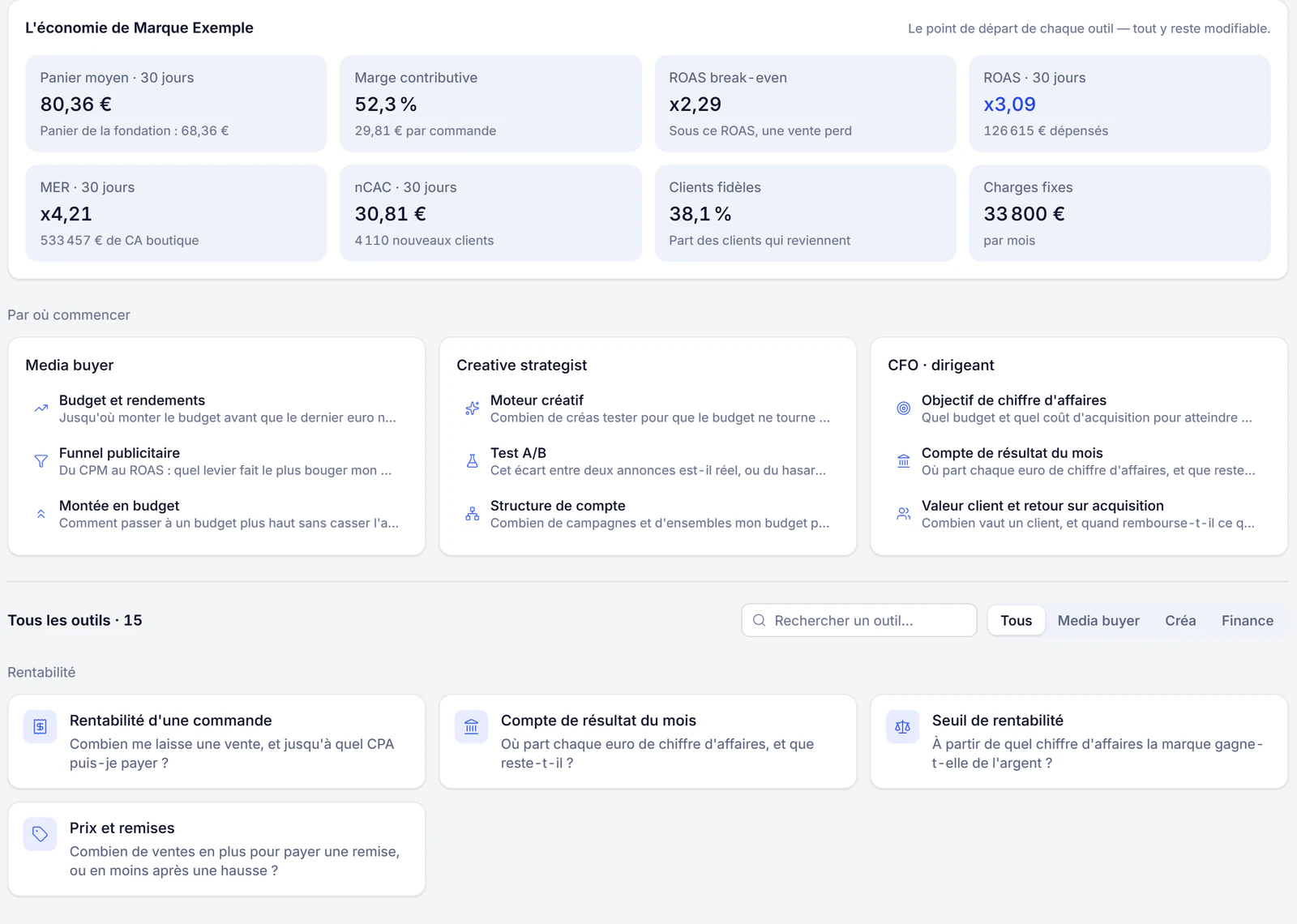The width and height of the screenshot is (1297, 924).
Task: Click the bank icon in the CFO card's Compte de résultat row
Action: coord(903,461)
